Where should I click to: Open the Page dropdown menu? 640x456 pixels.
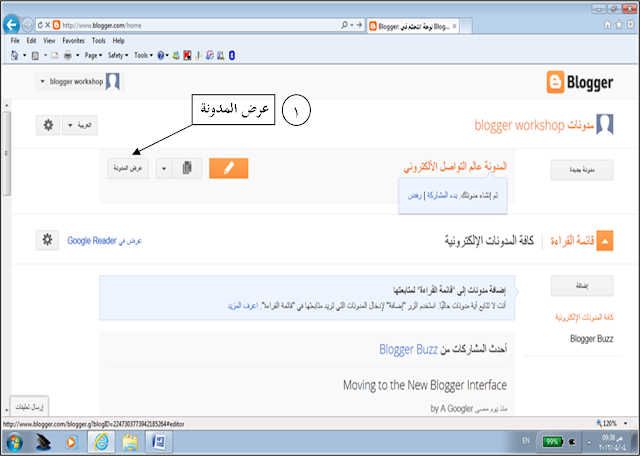pyautogui.click(x=93, y=55)
